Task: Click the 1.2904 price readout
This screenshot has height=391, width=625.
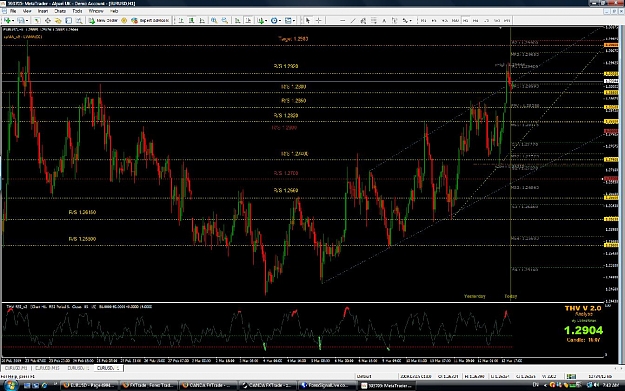Action: (x=583, y=330)
